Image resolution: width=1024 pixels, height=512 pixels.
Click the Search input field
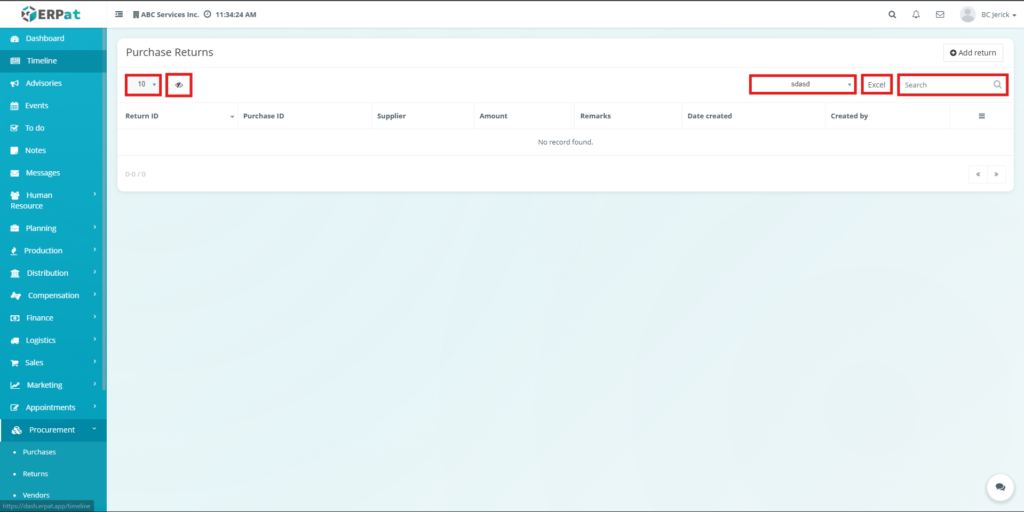(x=945, y=85)
